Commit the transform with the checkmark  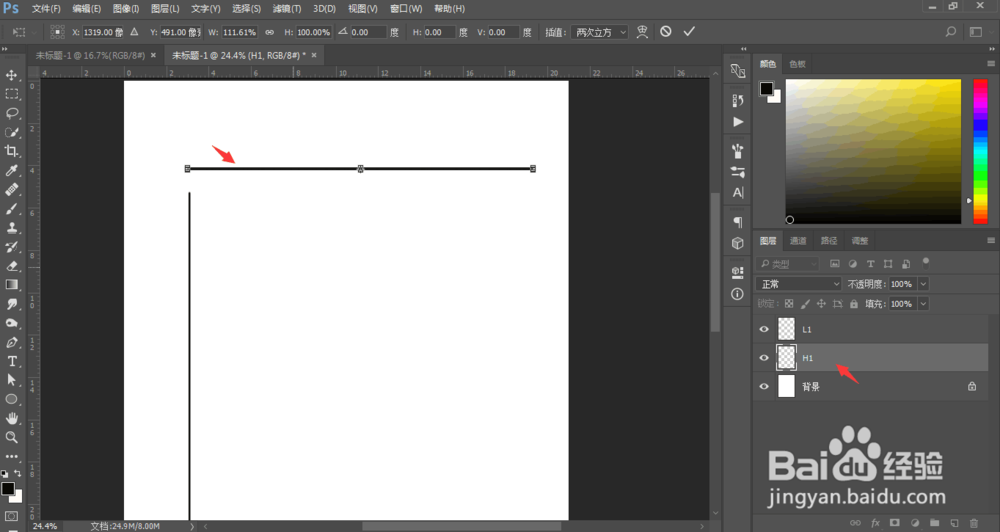(689, 31)
